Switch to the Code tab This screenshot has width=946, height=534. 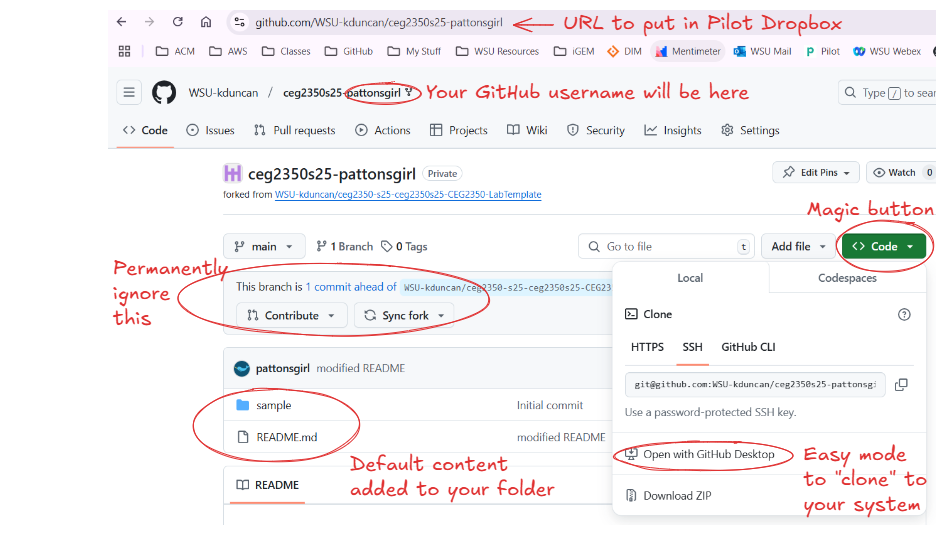coord(145,130)
